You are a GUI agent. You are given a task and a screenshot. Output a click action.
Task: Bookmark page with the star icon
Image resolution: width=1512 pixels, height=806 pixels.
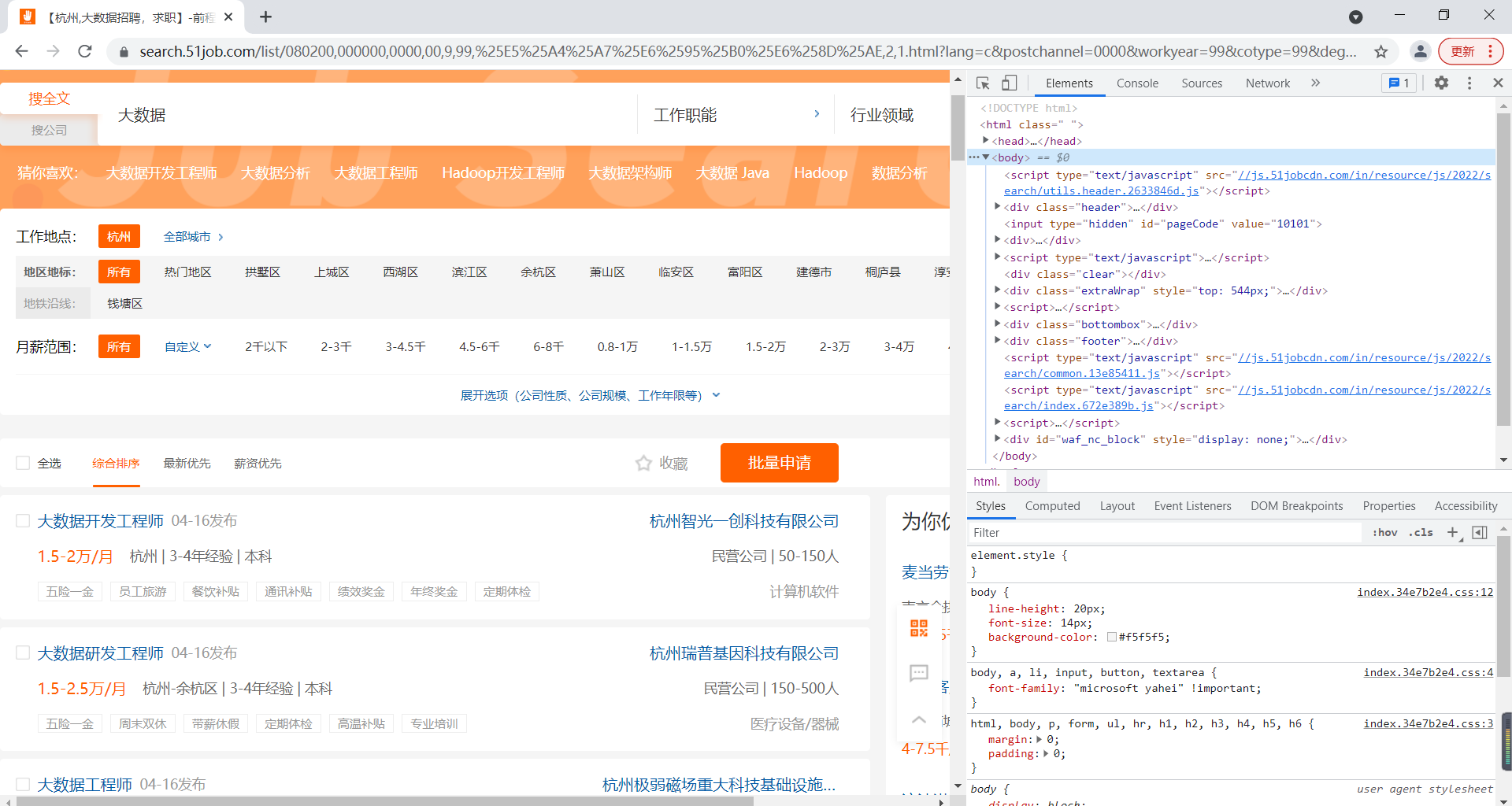point(1381,51)
